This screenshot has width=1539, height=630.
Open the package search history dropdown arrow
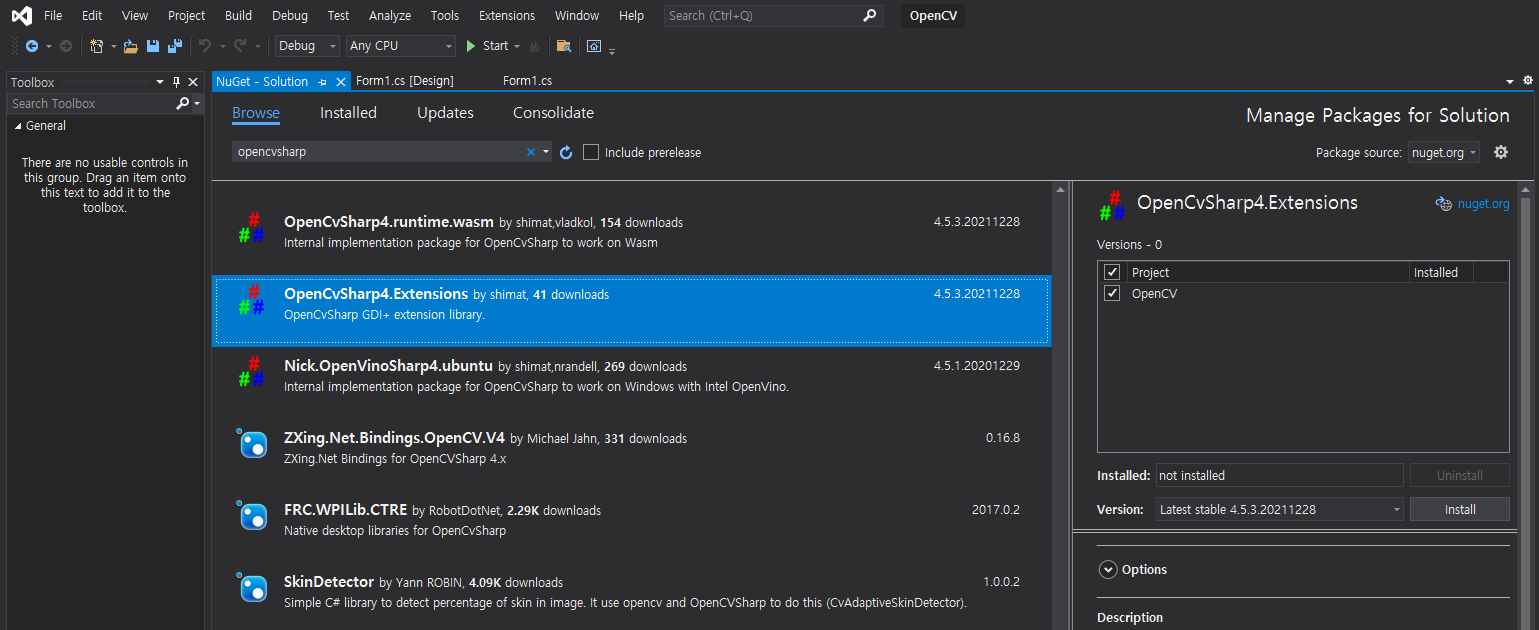point(546,152)
